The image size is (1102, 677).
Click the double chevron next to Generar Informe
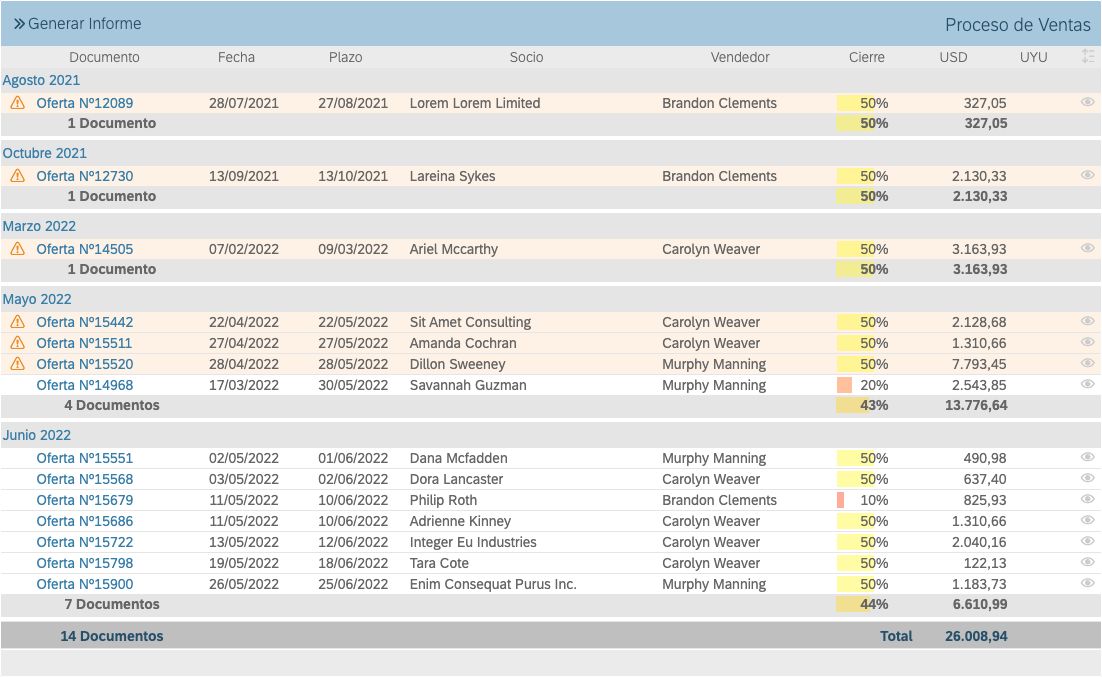pyautogui.click(x=19, y=24)
